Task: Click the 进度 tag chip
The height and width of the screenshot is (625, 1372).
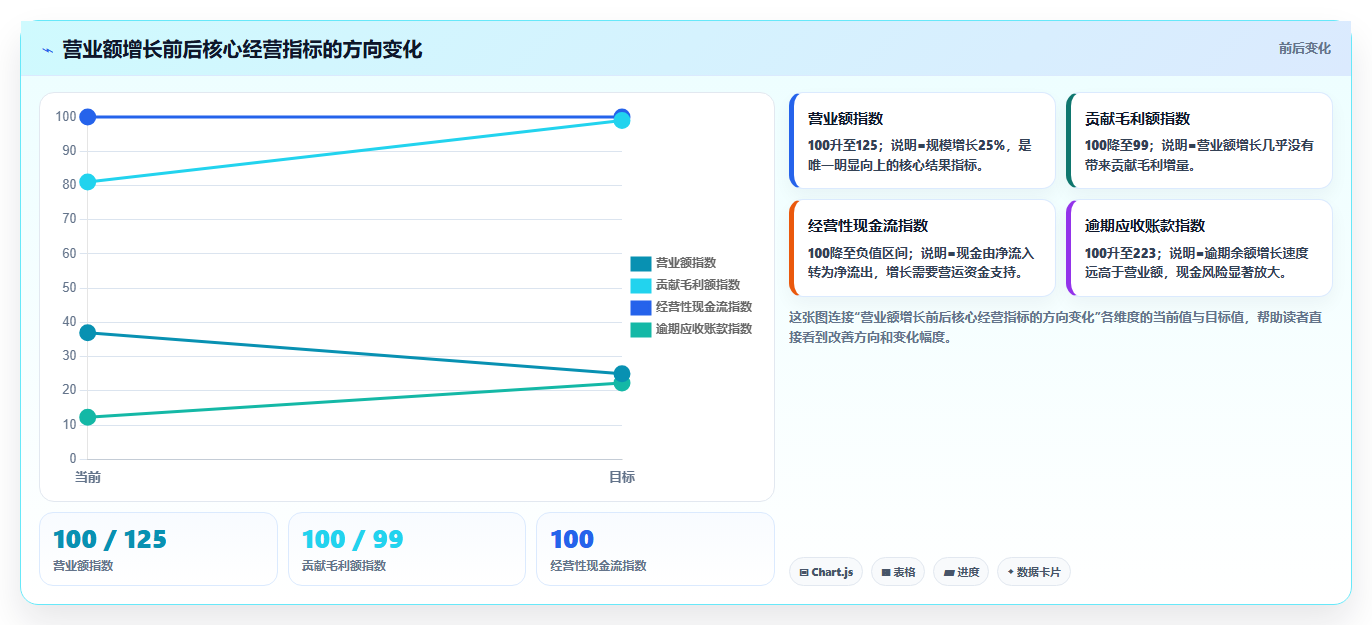Action: point(961,572)
